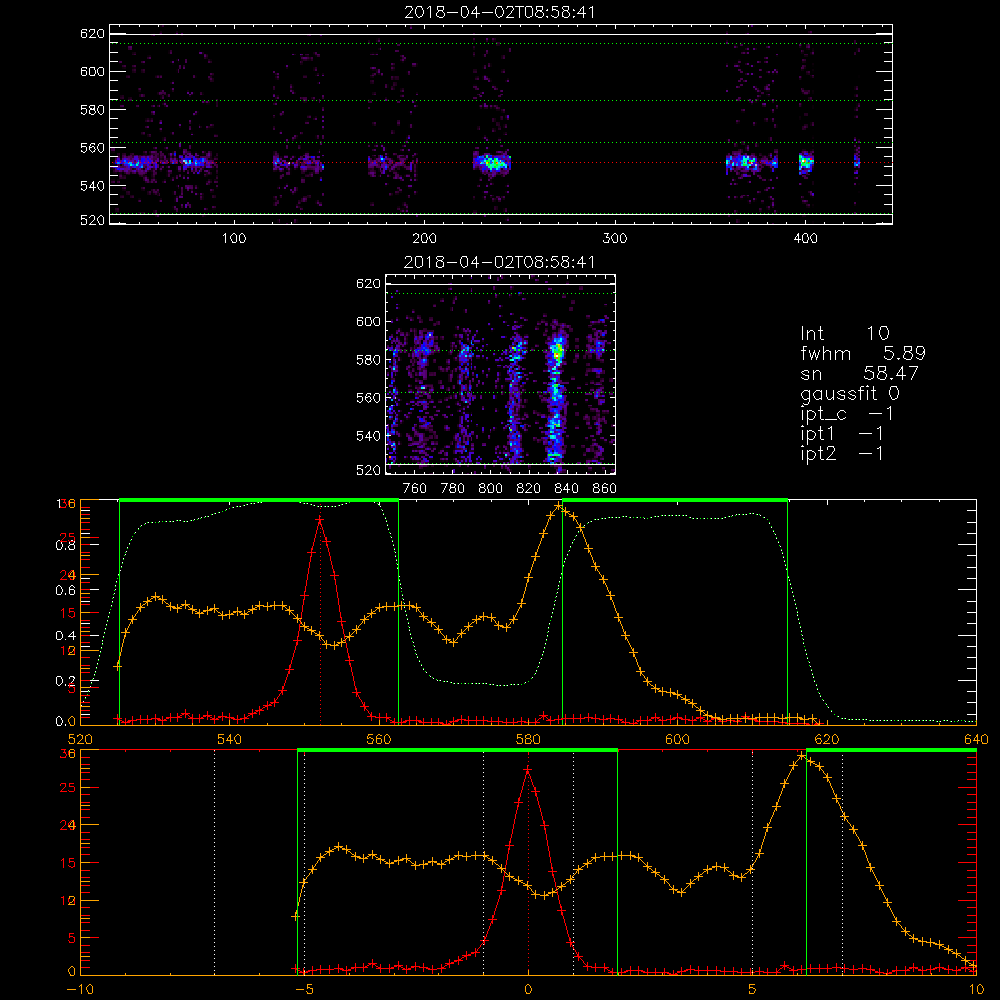Click the timestamp title above the middle image
Image resolution: width=1000 pixels, height=1000 pixels.
[x=500, y=262]
